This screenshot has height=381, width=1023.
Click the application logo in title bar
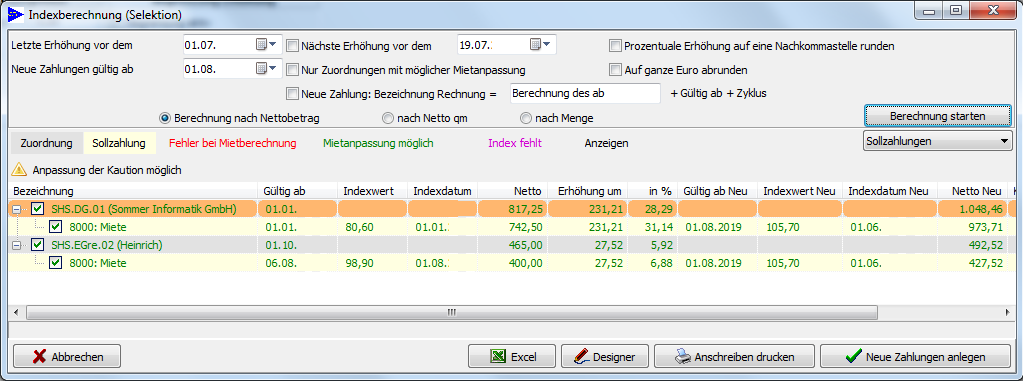click(15, 13)
